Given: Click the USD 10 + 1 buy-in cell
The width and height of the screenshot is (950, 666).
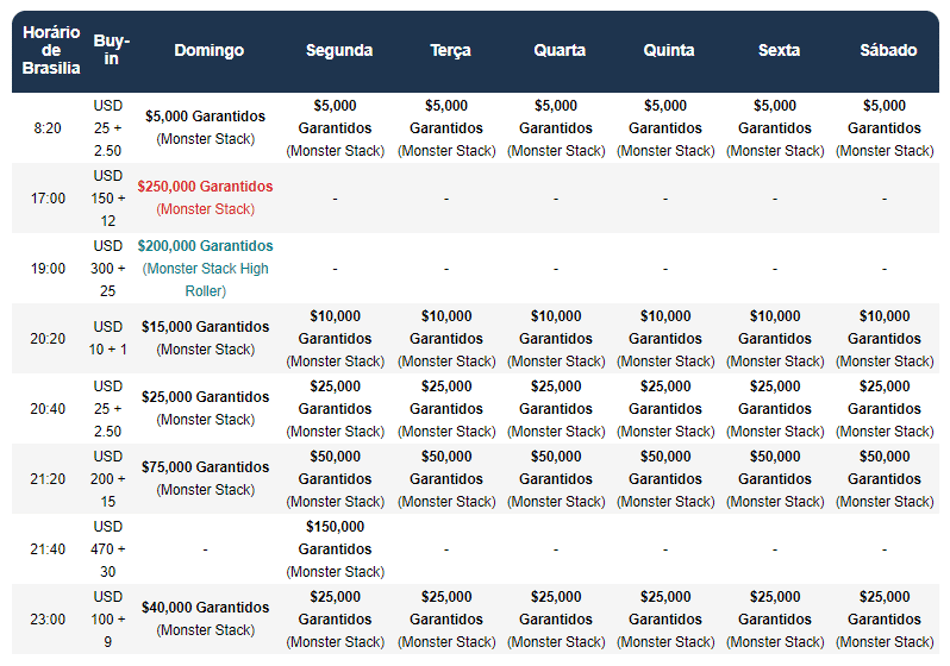Looking at the screenshot, I should [108, 338].
